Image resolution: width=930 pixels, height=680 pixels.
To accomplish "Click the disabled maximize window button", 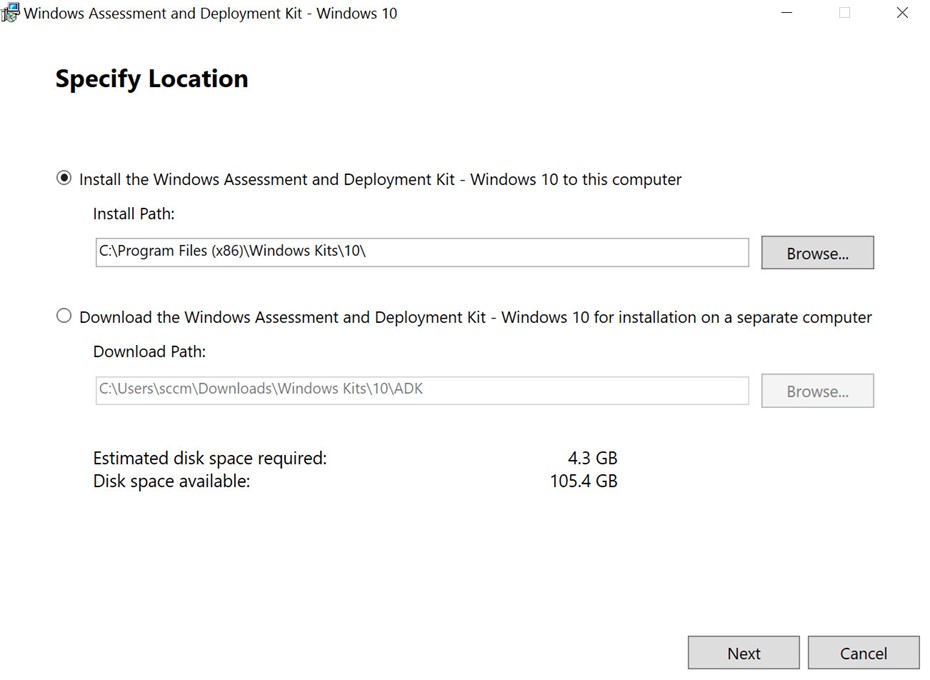I will pos(845,12).
